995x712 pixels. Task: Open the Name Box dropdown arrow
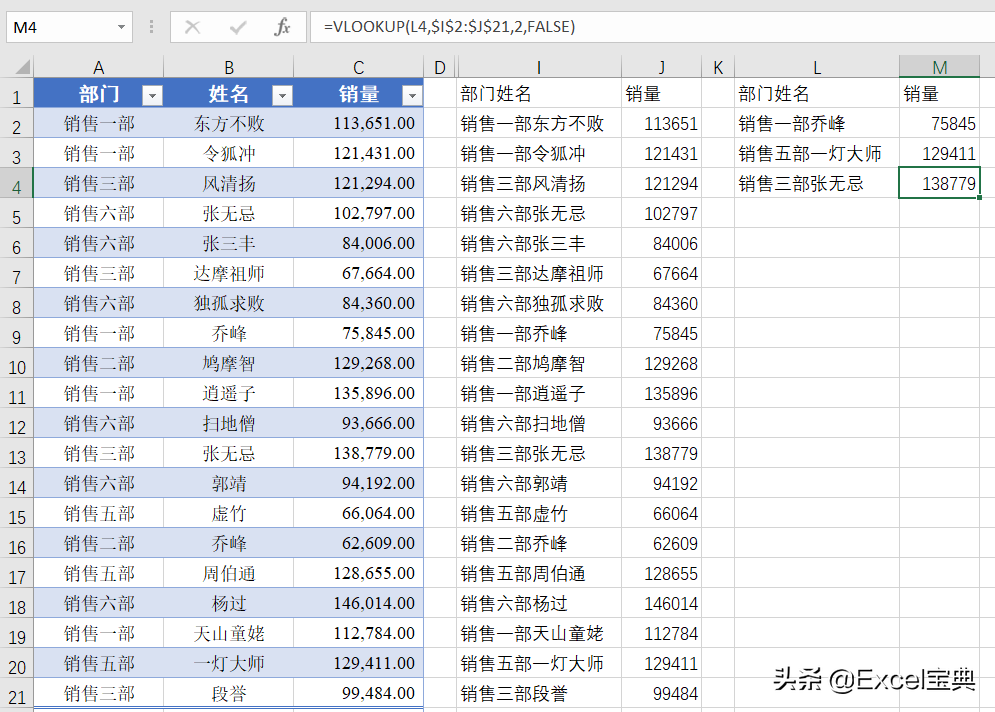pos(121,27)
